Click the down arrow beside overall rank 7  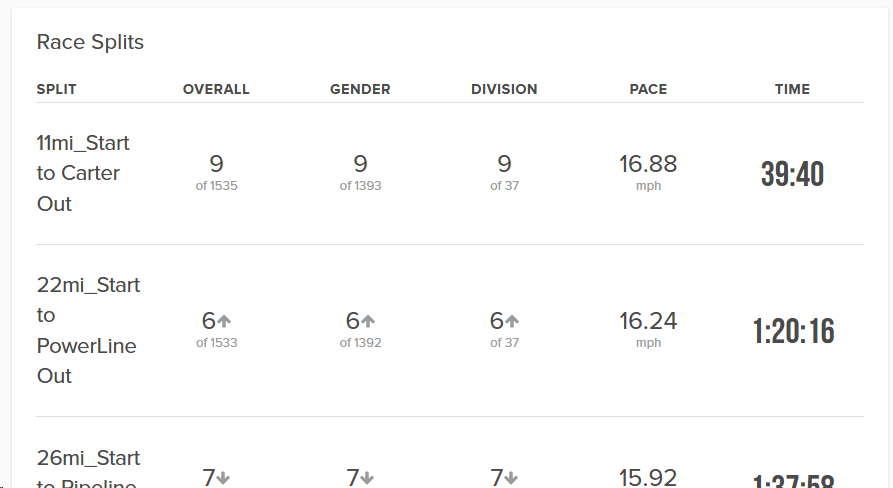pyautogui.click(x=223, y=478)
